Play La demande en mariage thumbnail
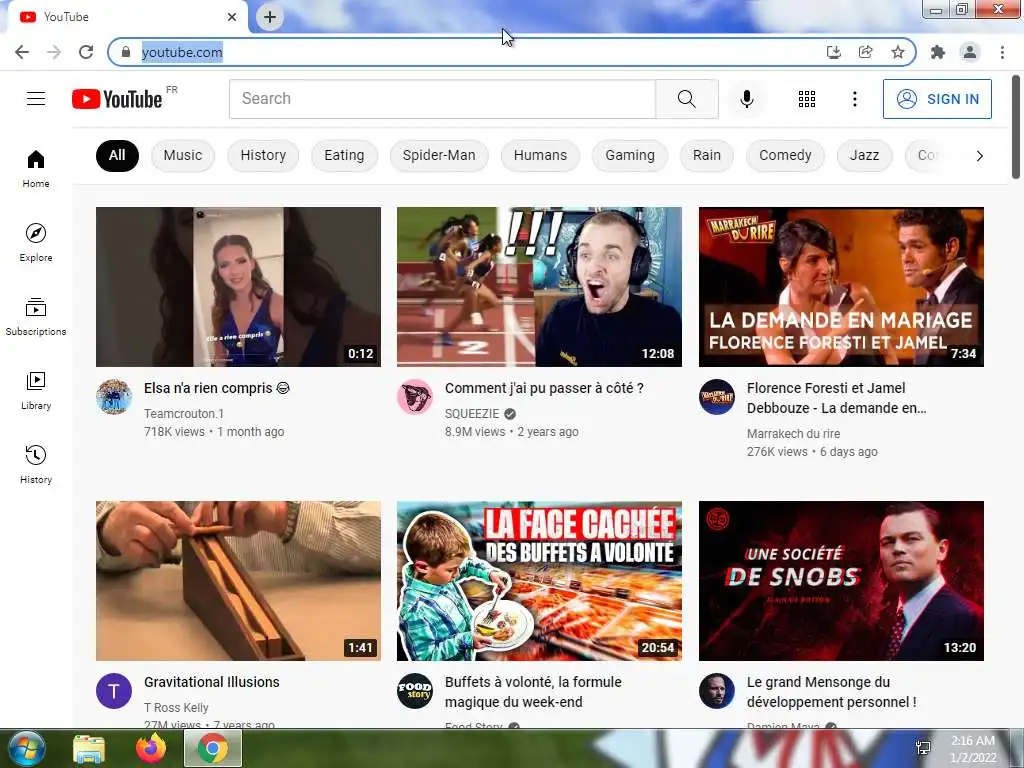1024x768 pixels. point(841,287)
